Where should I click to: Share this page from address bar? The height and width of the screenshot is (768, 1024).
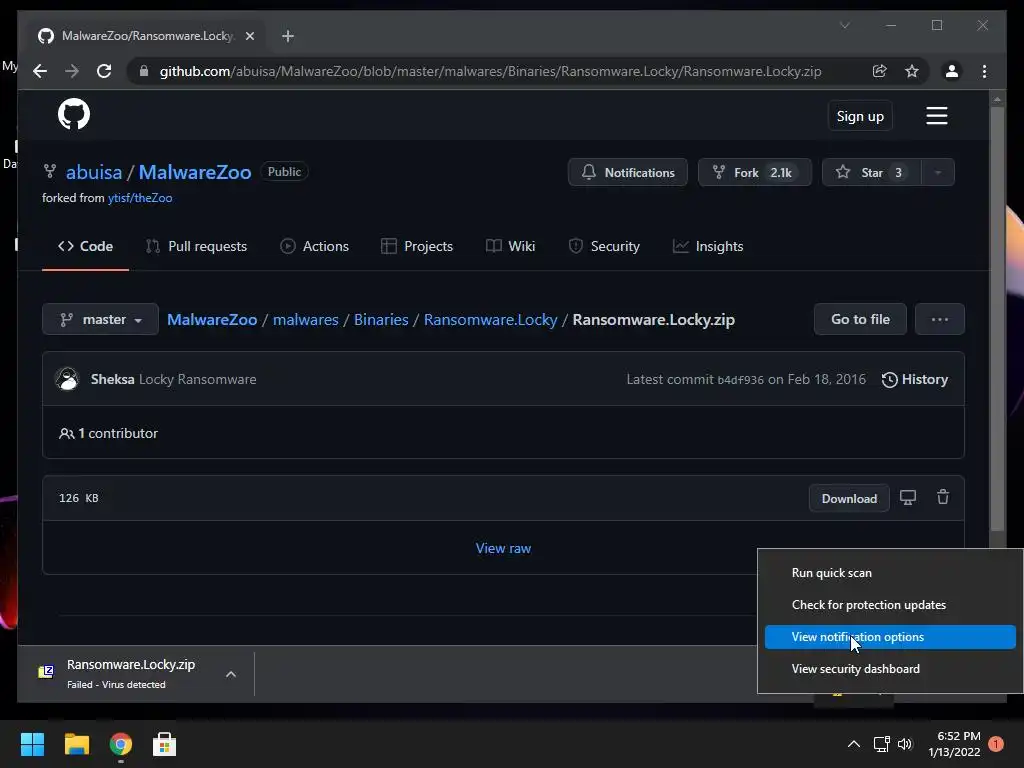(880, 71)
